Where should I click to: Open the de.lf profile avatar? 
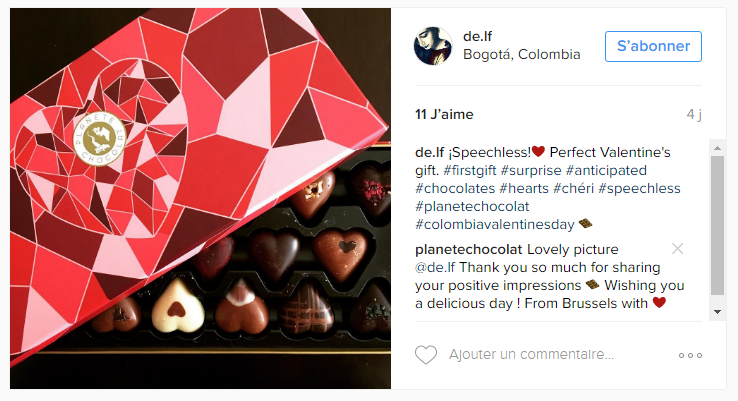tap(433, 46)
